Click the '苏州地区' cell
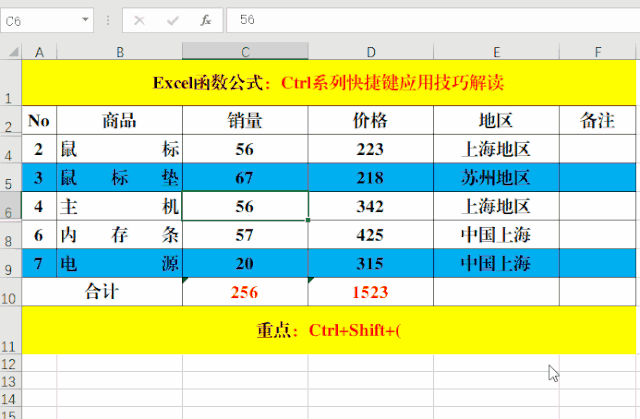640x419 pixels. tap(496, 177)
